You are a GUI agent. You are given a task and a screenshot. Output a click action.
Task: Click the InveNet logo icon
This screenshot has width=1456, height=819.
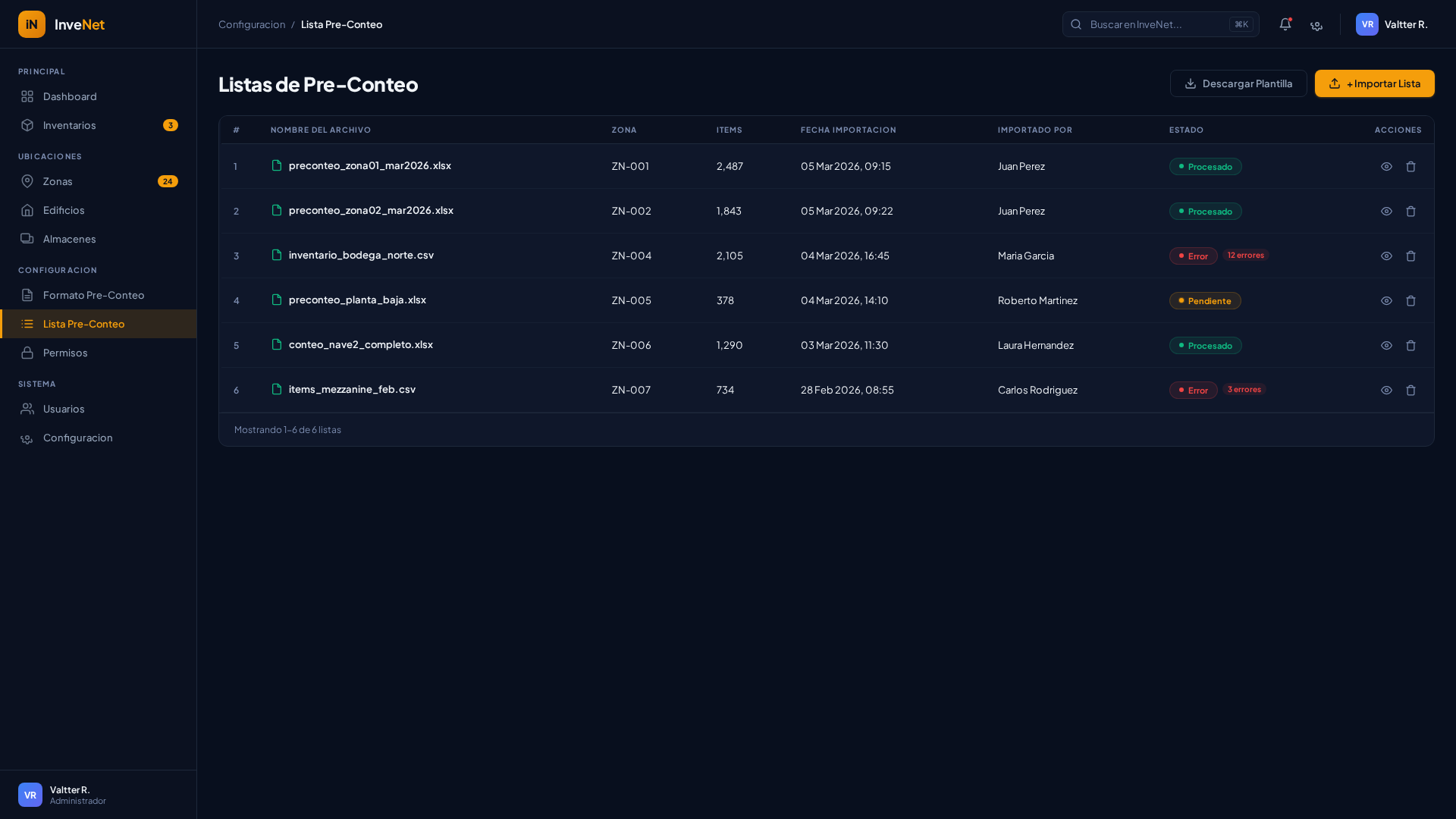(x=32, y=24)
